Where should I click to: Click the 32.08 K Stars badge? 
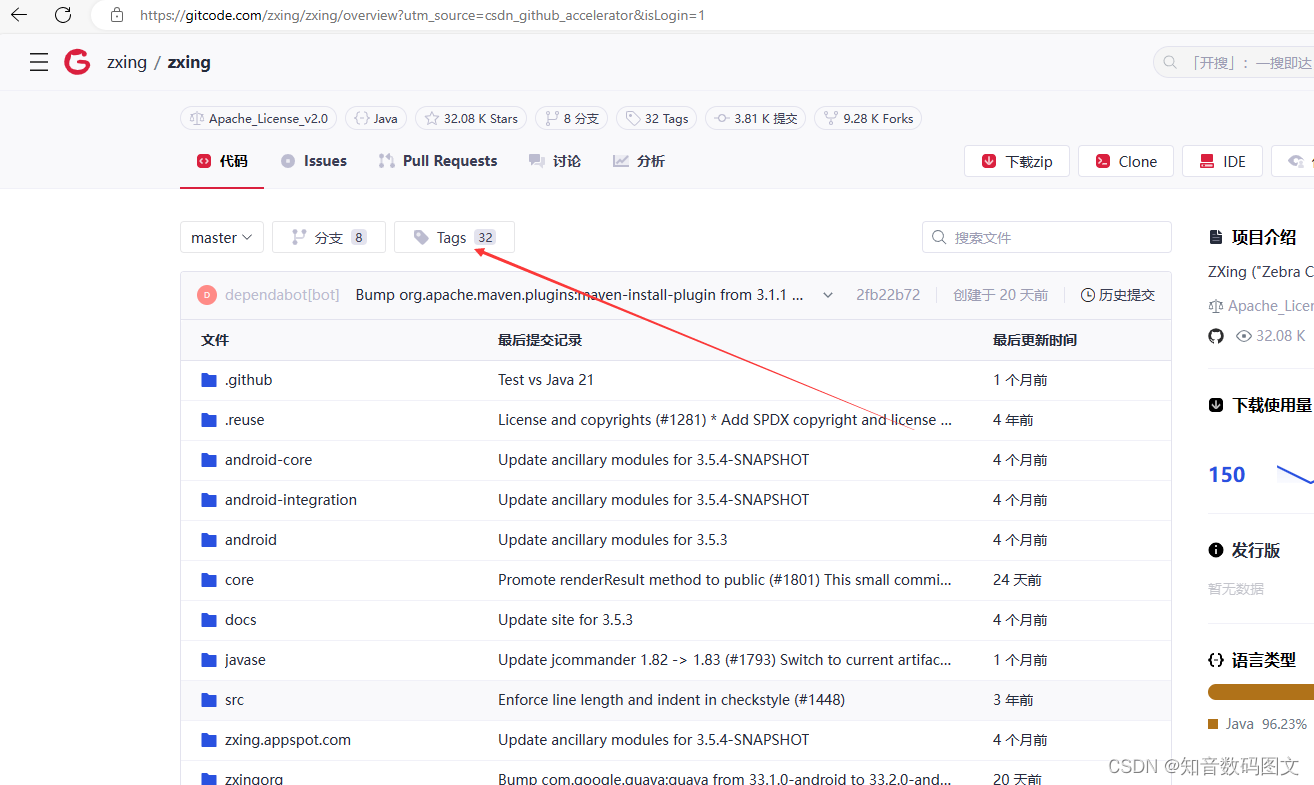coord(471,118)
